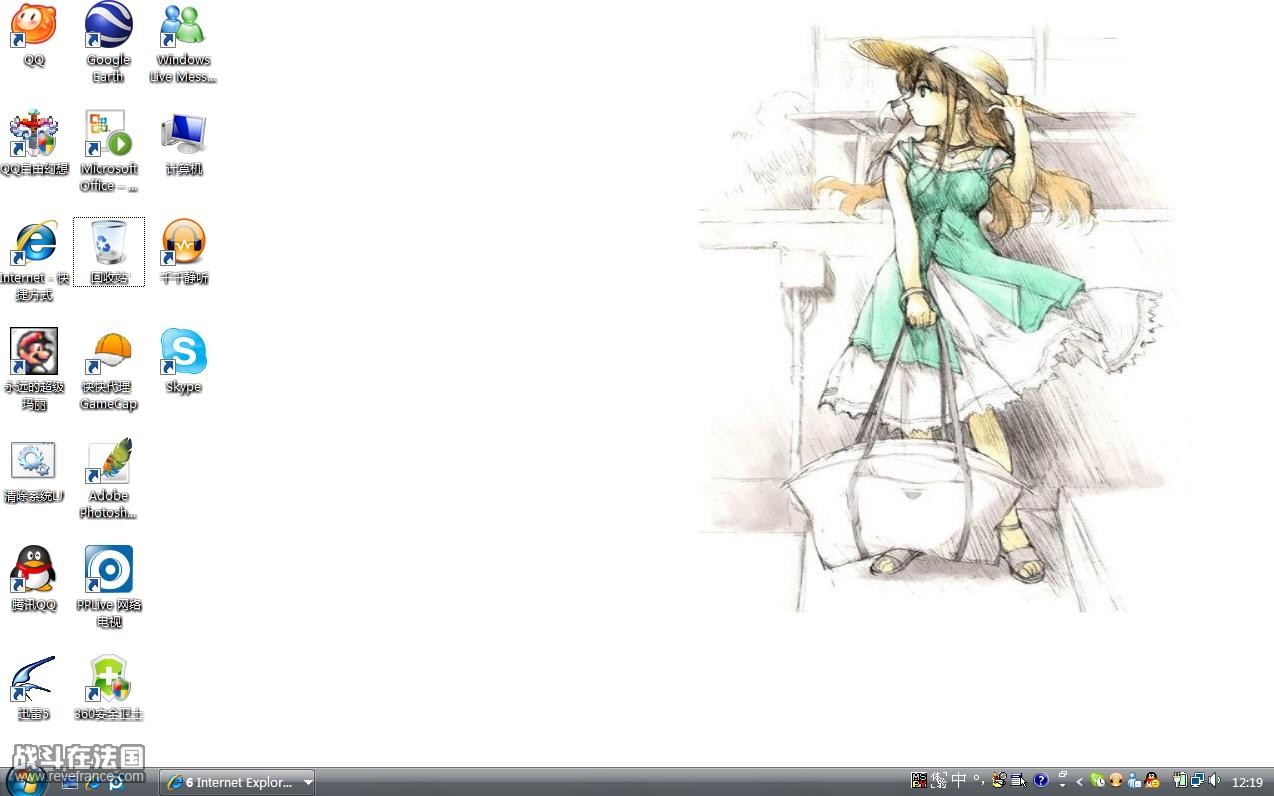Click the language bar restore/options button

tap(1062, 780)
